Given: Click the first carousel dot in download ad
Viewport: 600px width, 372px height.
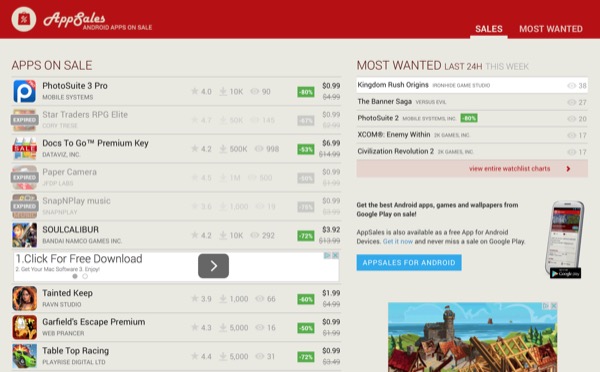Looking at the screenshot, I should 75,276.
